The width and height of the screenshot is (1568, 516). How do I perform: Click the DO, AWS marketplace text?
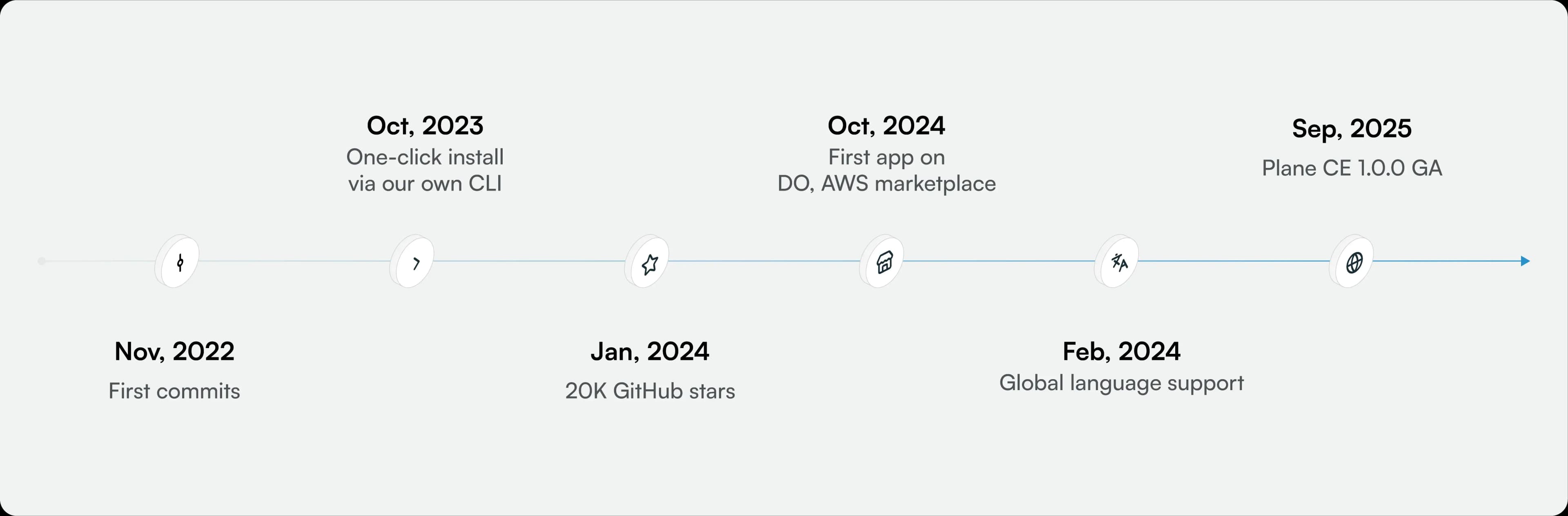click(886, 183)
